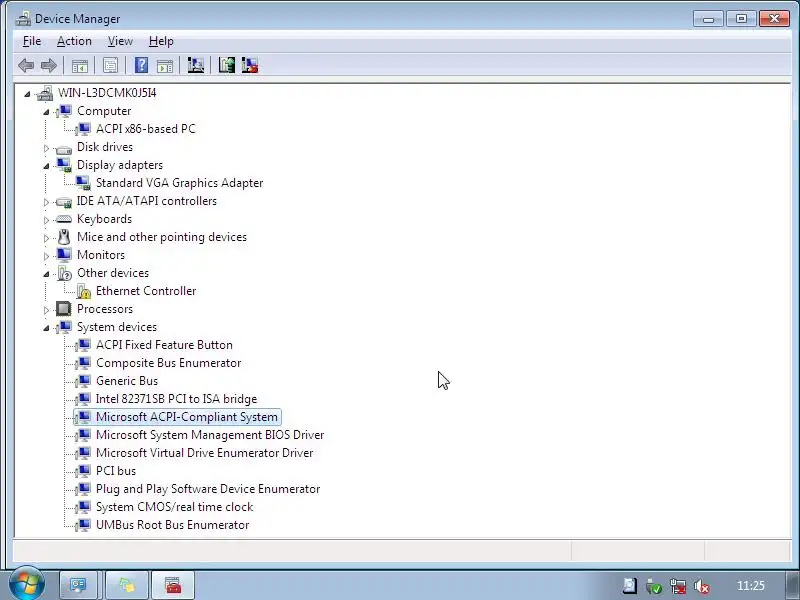Collapse the System devices category
Image resolution: width=800 pixels, height=600 pixels.
pos(46,328)
